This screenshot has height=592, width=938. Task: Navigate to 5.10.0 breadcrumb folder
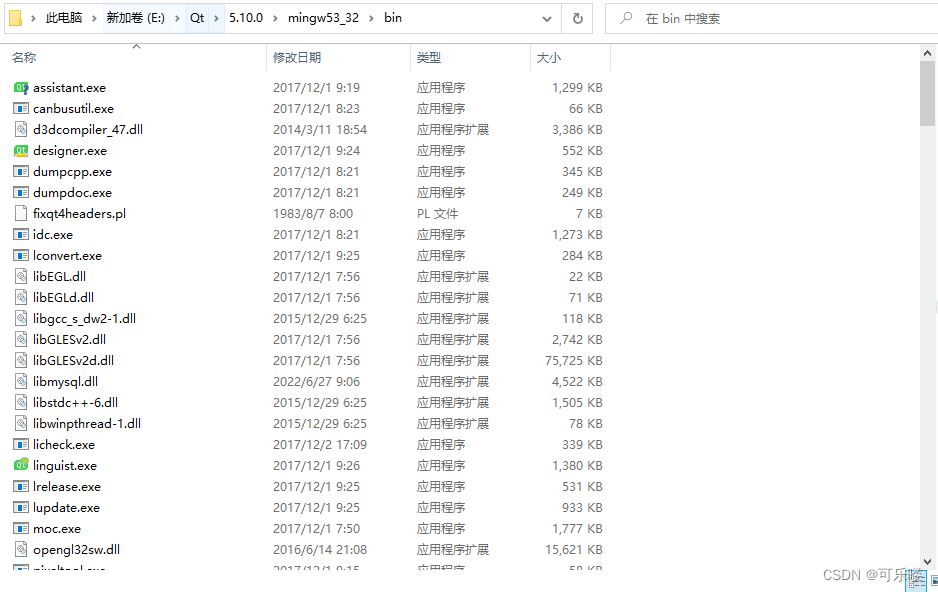pyautogui.click(x=245, y=18)
